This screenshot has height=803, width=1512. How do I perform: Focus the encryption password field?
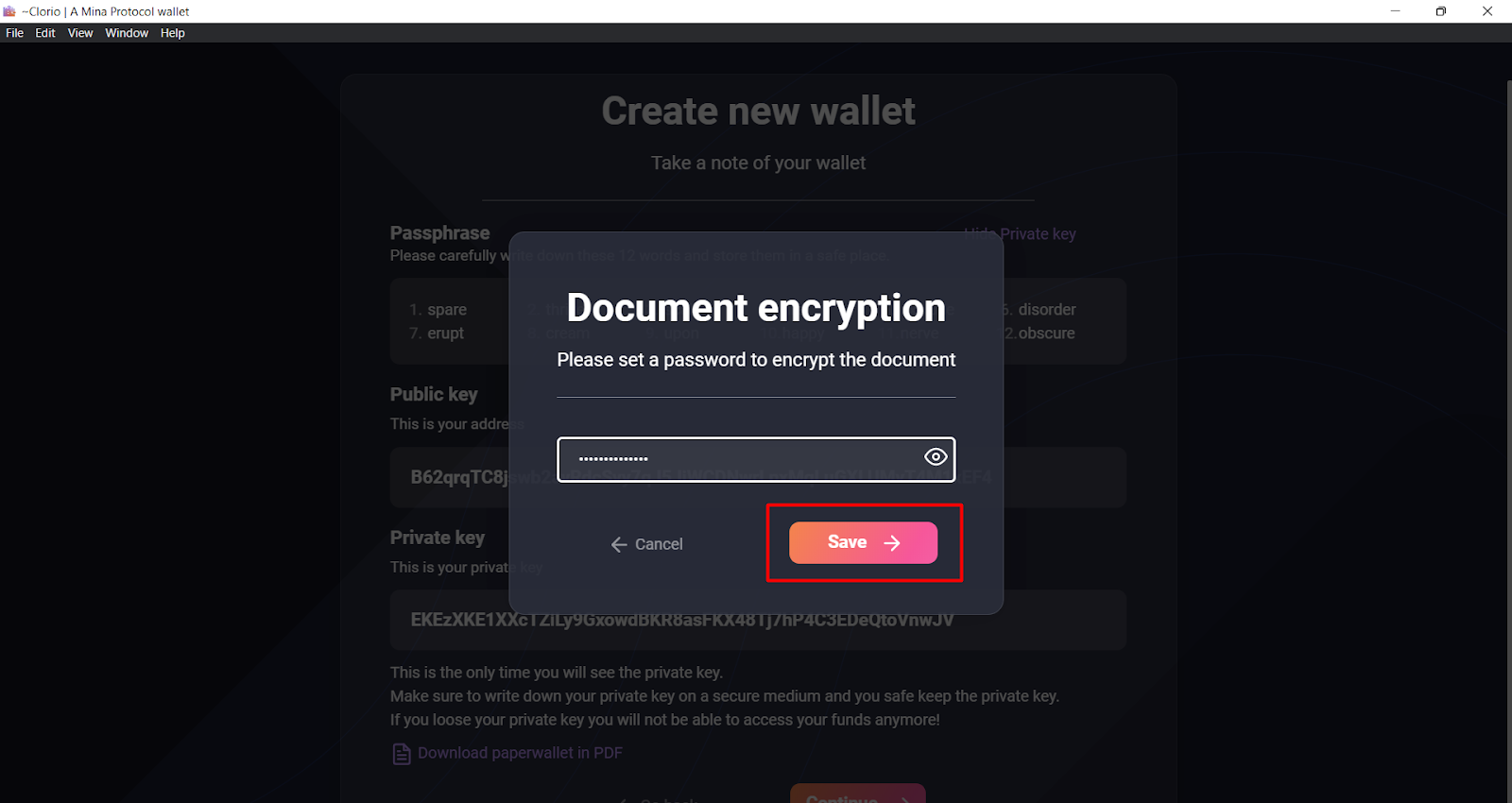[x=756, y=459]
